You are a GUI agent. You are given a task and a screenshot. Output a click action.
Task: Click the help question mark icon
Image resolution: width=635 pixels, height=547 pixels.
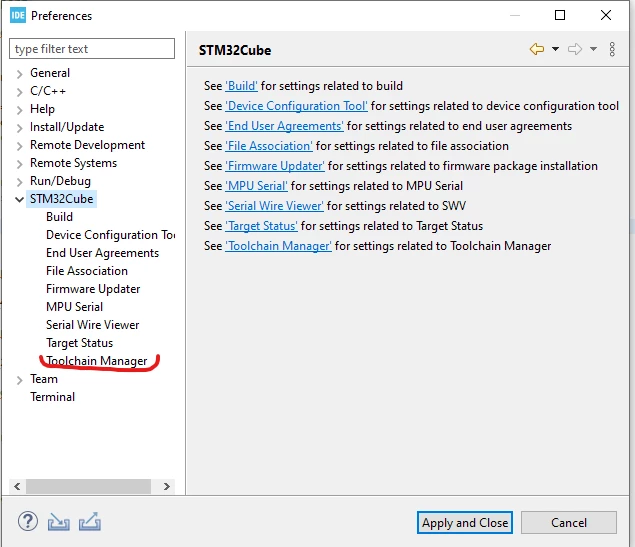28,521
